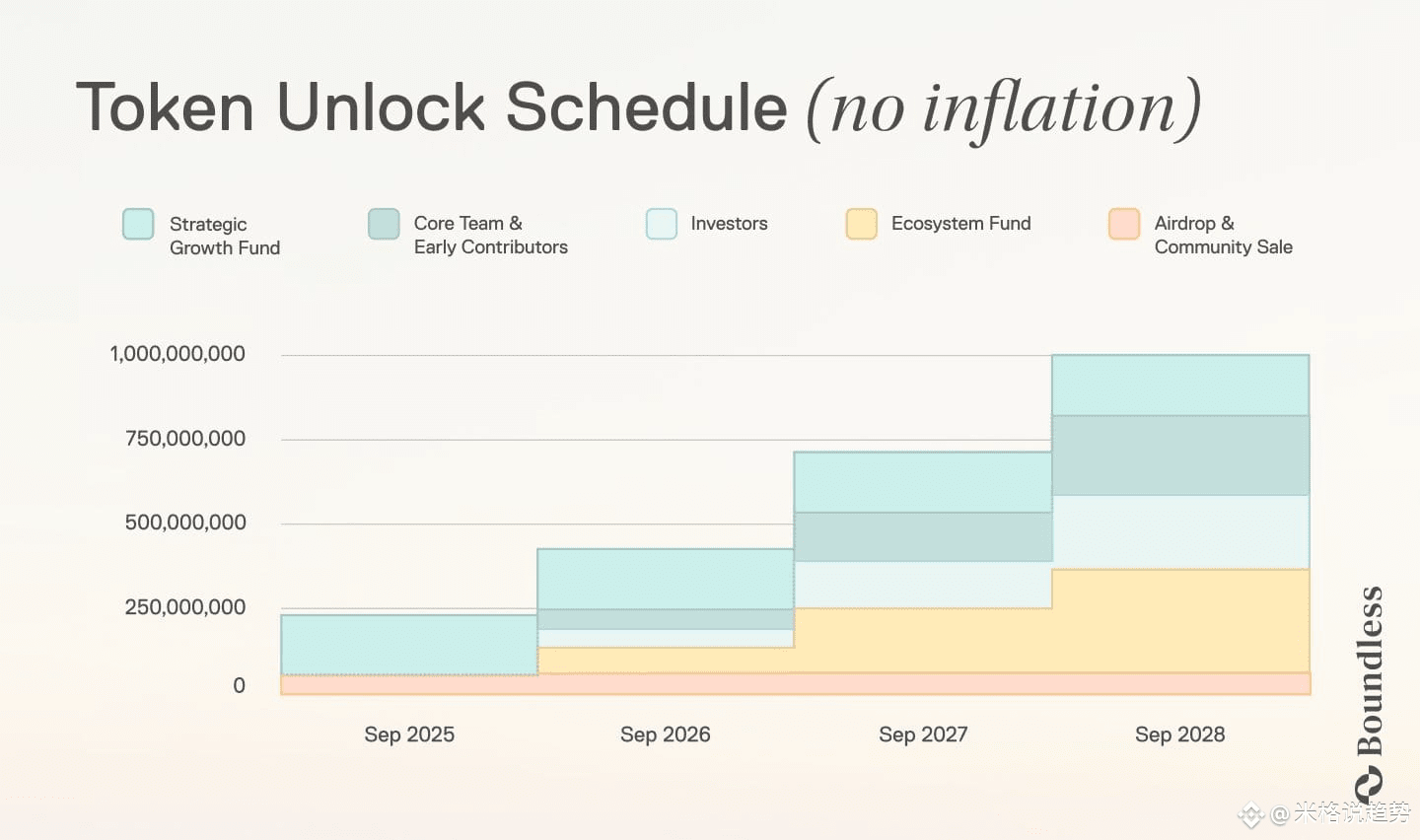Click the Ecosystem Fund legend text
The height and width of the screenshot is (840, 1420).
click(961, 224)
